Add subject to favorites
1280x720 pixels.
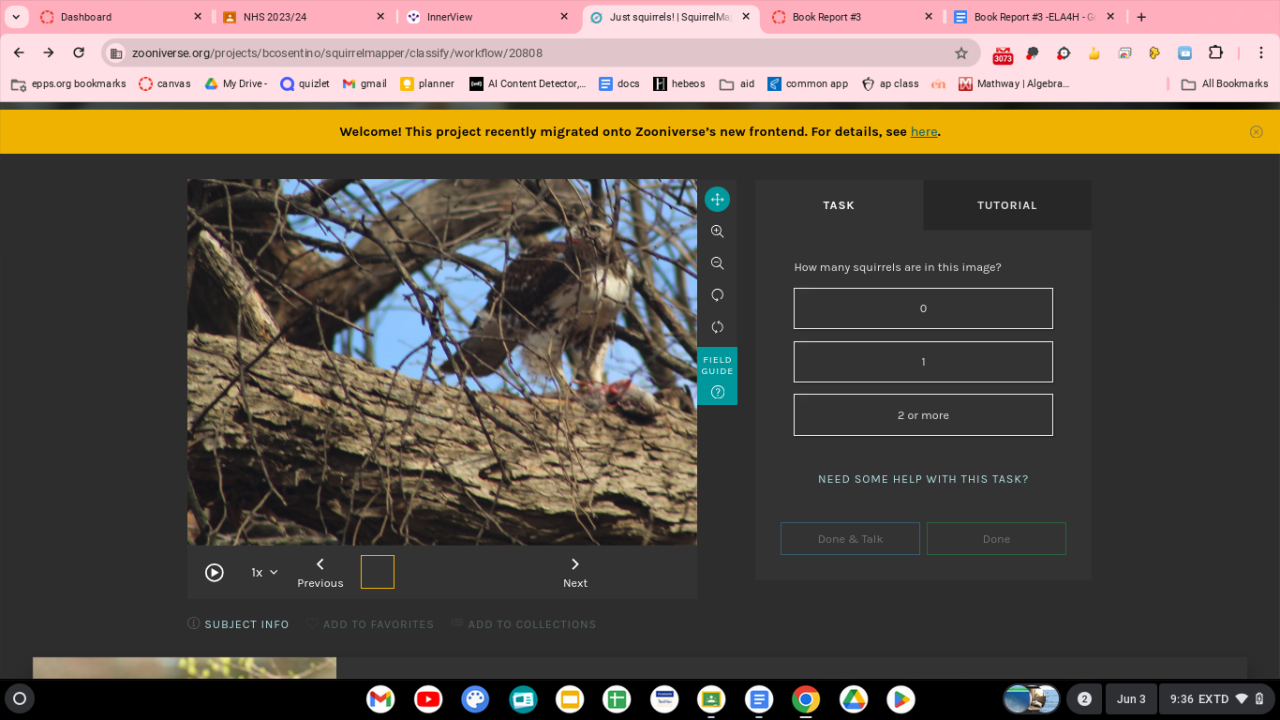click(370, 624)
